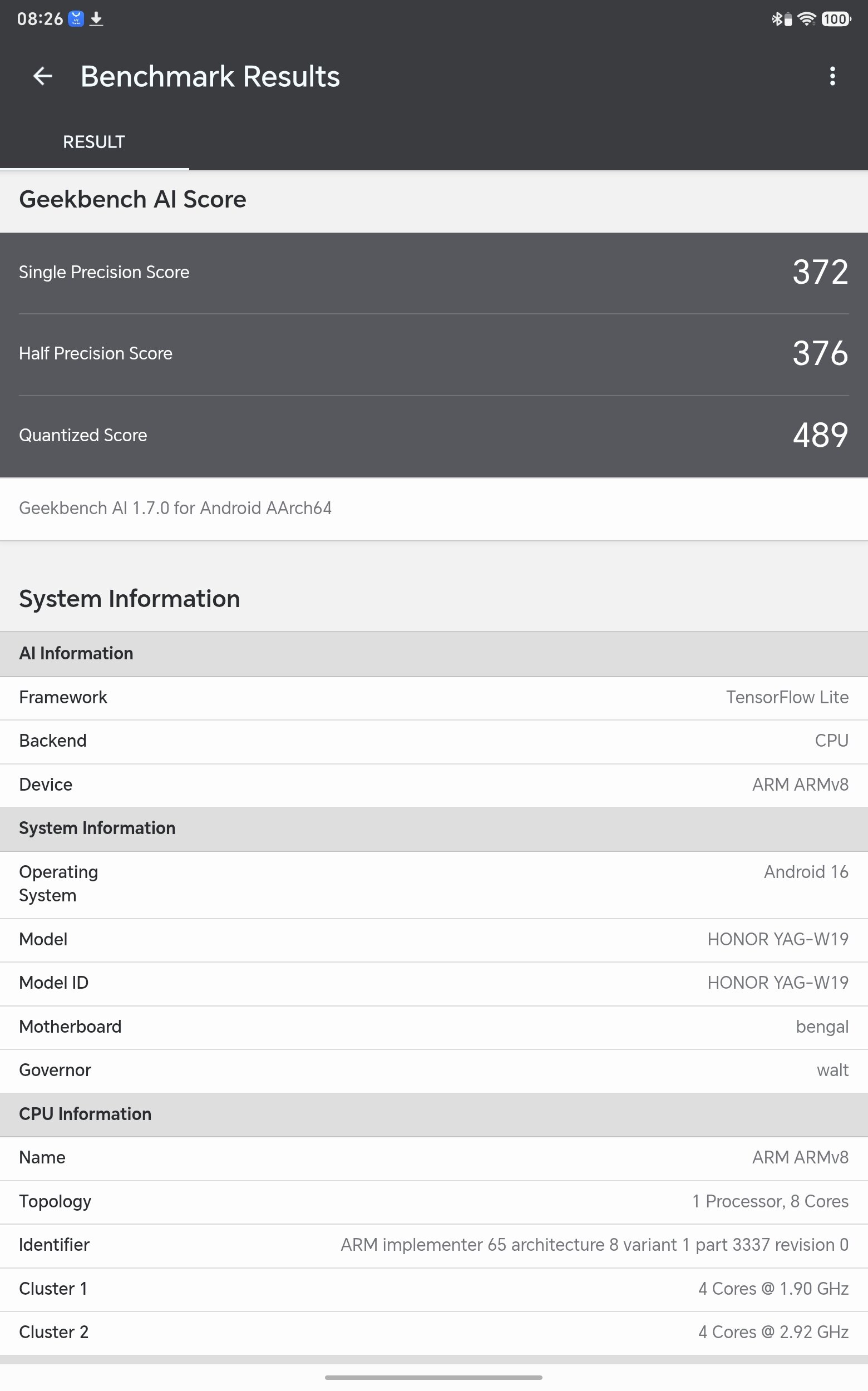Tap the 372 score value
The width and height of the screenshot is (868, 1391).
(820, 272)
